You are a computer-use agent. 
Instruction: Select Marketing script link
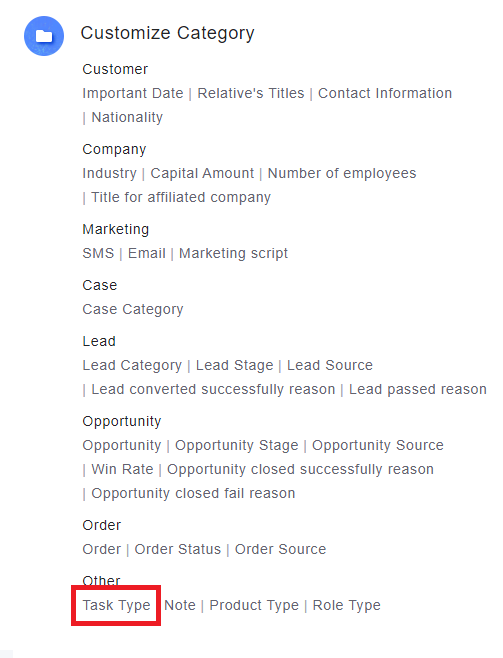click(233, 253)
